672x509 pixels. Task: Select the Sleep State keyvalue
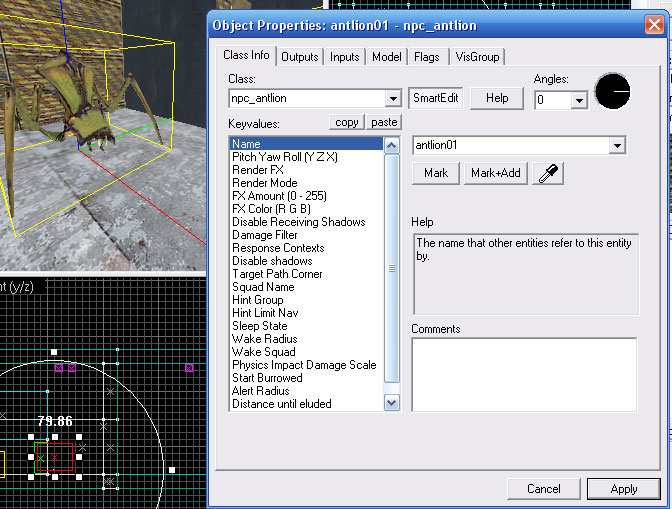pos(306,326)
